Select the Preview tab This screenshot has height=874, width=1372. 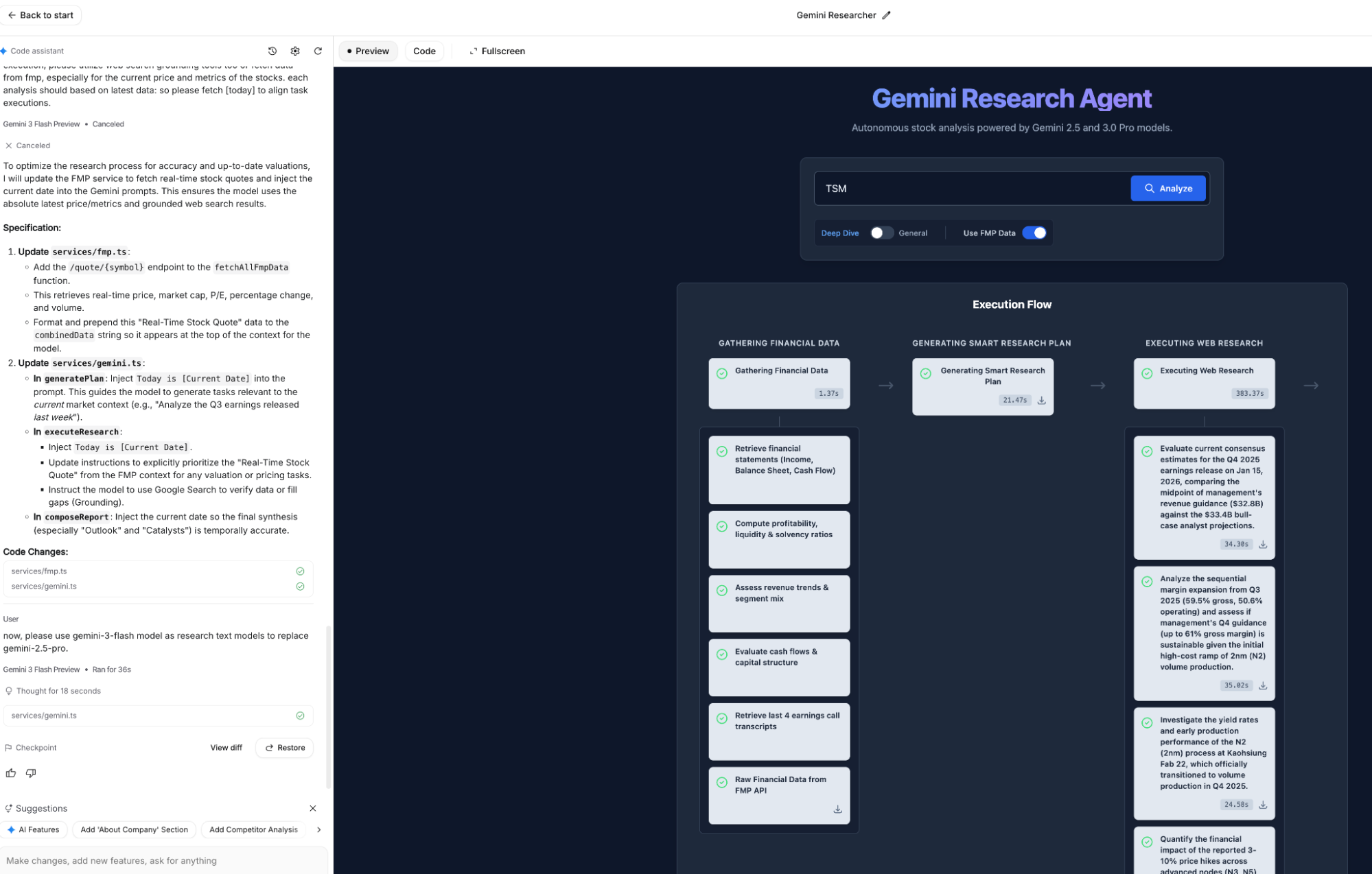point(368,51)
